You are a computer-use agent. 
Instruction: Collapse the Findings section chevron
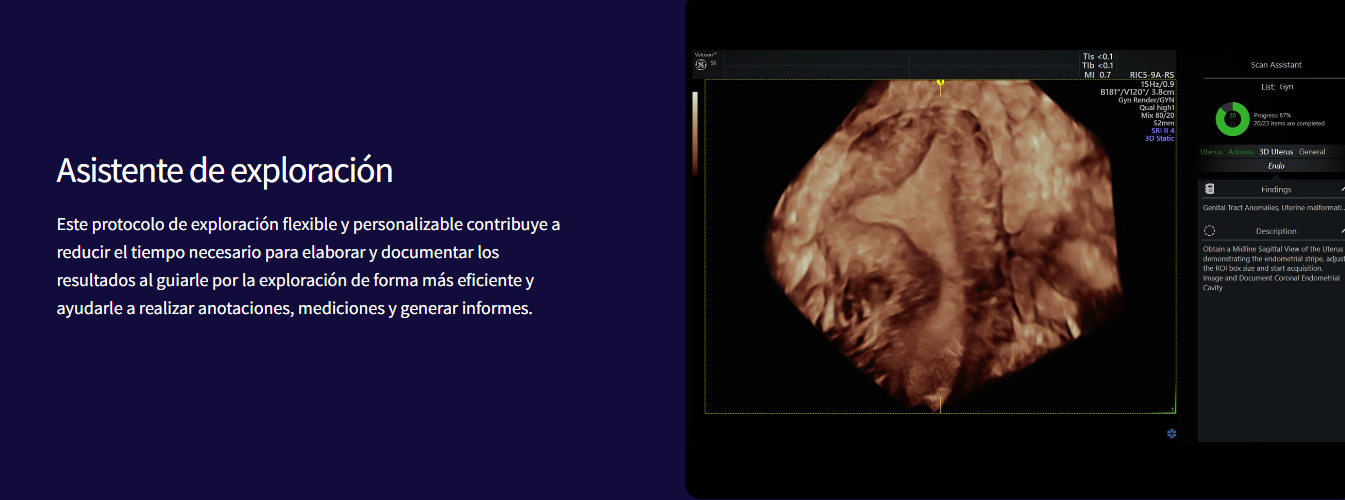[1341, 189]
